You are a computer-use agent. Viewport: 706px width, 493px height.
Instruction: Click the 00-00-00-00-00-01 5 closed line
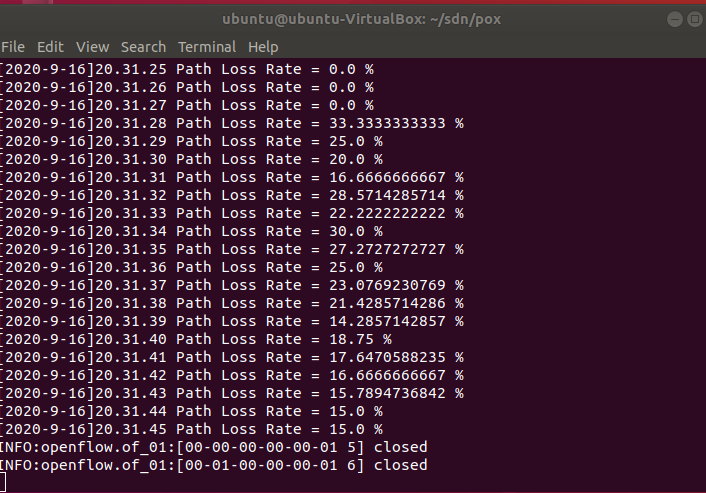click(214, 448)
